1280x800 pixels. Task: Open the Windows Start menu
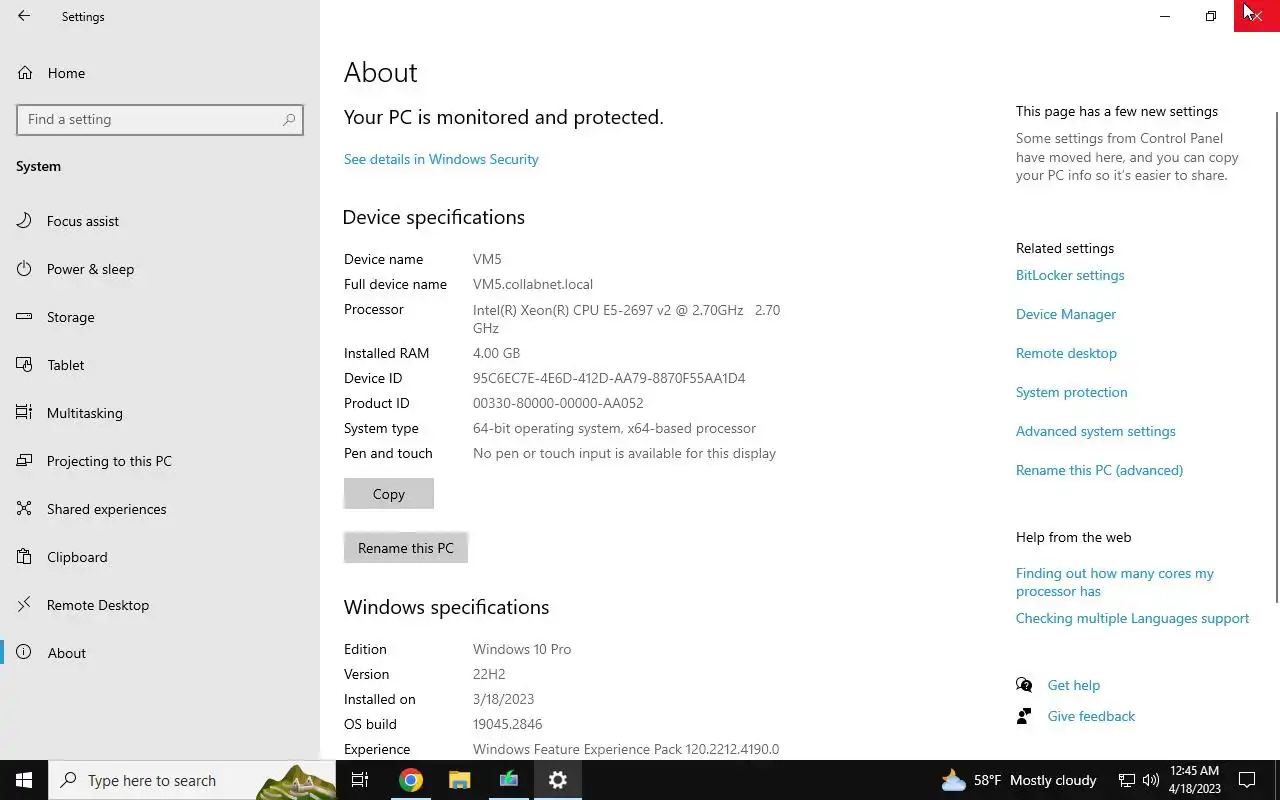[24, 780]
